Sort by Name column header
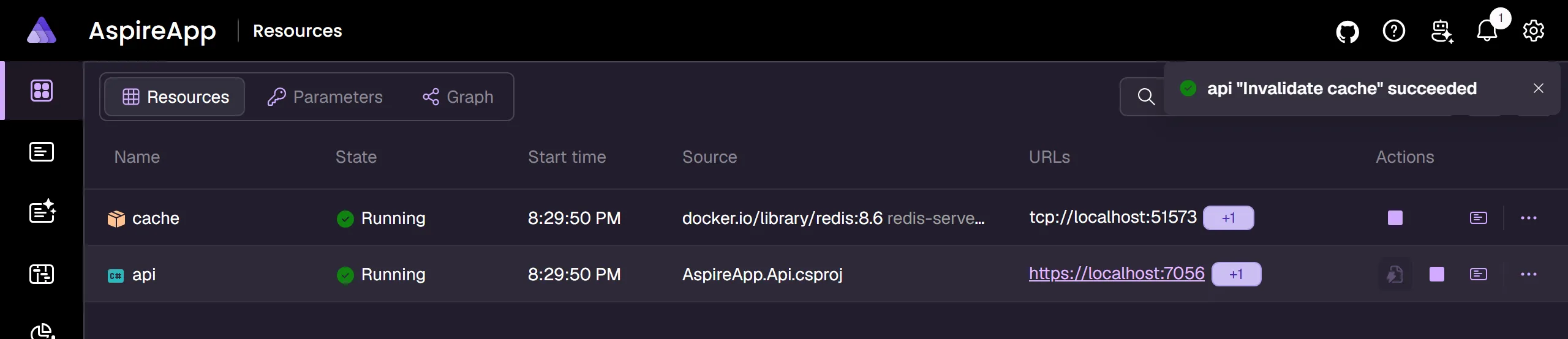This screenshot has width=1568, height=339. (x=137, y=157)
